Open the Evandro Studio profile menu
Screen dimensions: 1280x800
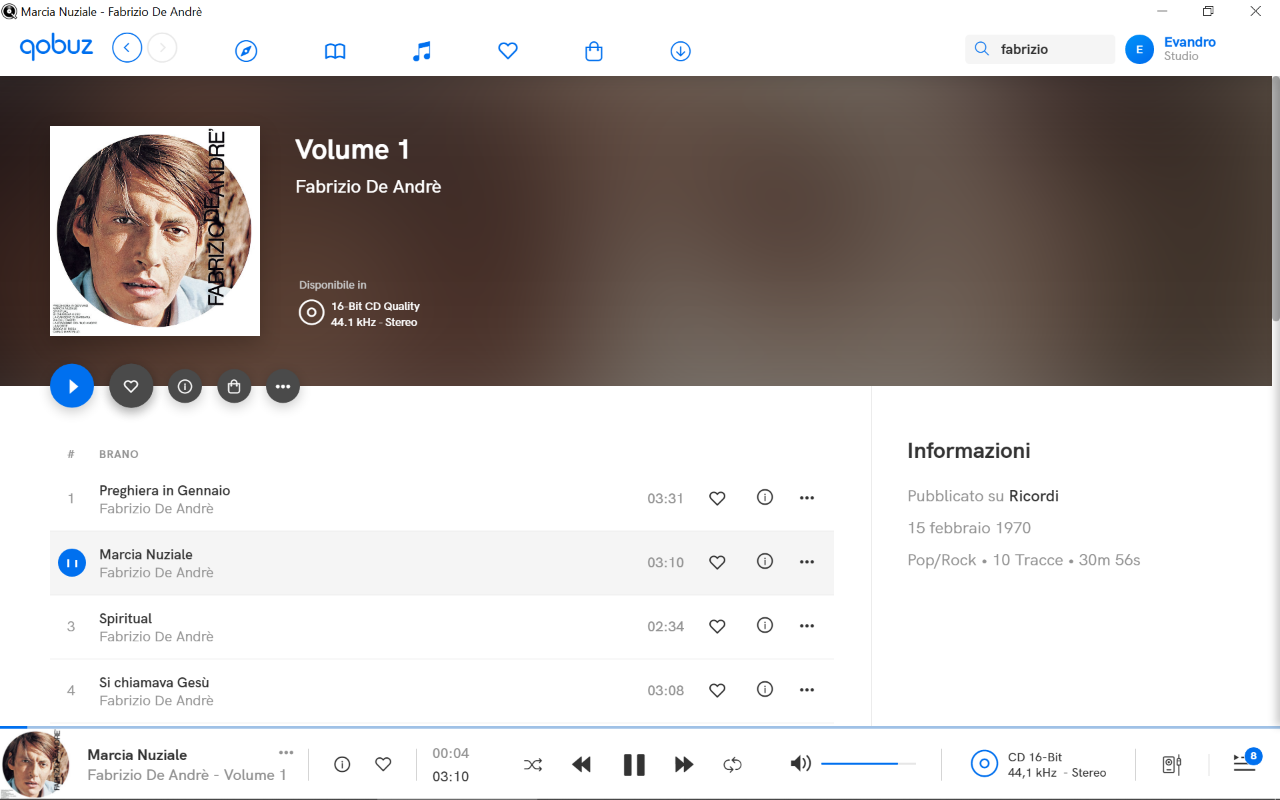point(1189,49)
